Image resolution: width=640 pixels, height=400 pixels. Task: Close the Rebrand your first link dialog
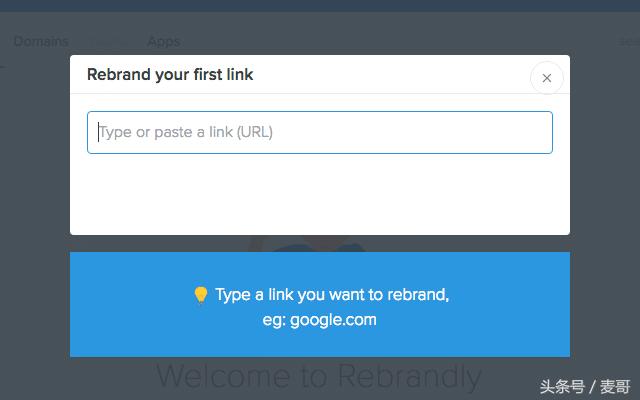coord(546,78)
